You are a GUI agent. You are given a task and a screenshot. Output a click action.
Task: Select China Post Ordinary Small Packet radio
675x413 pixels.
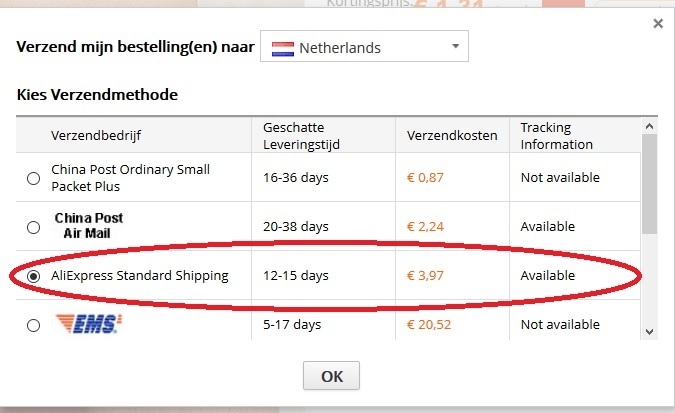tap(34, 178)
